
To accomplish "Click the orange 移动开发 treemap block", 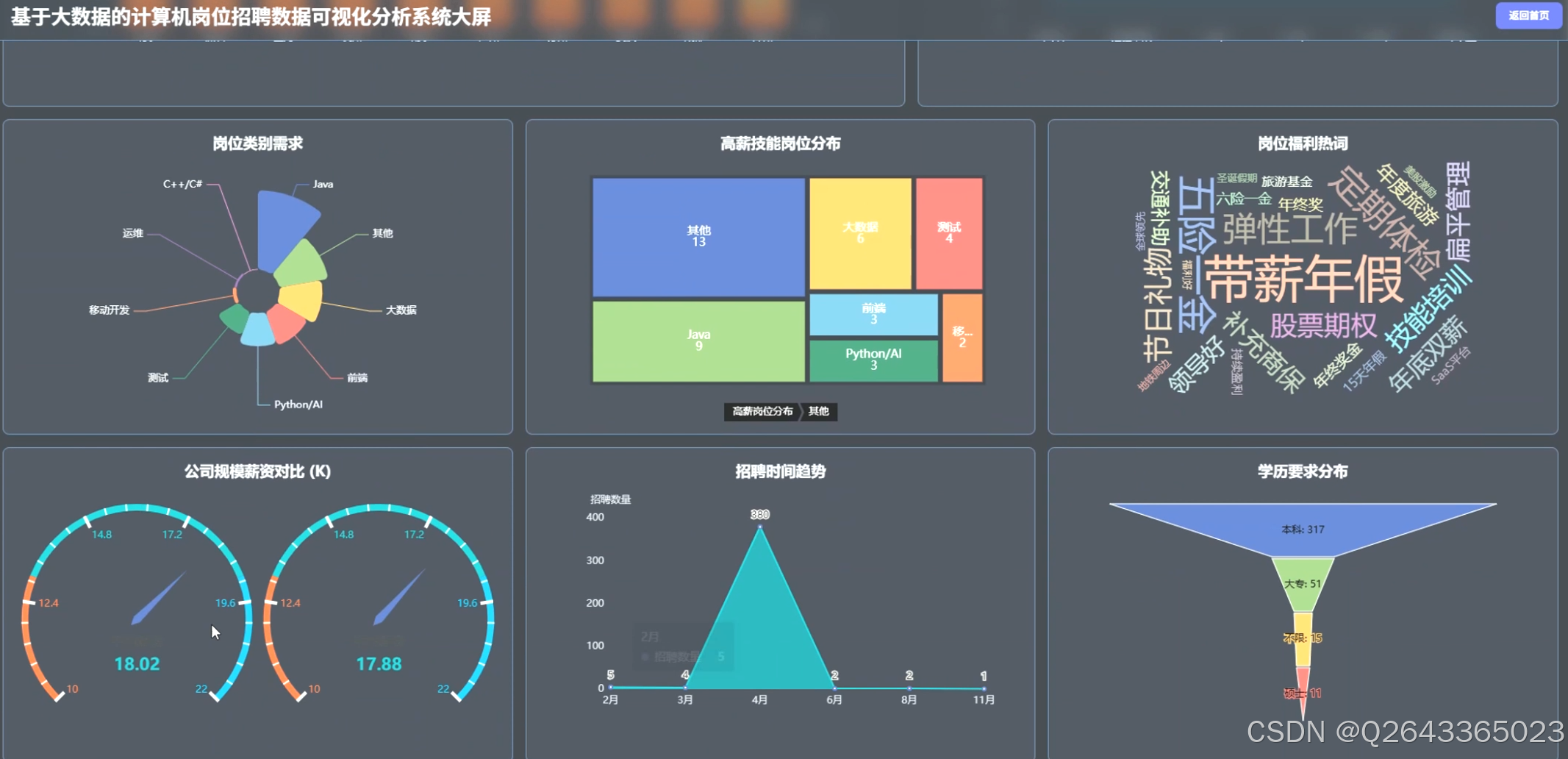I will [962, 338].
